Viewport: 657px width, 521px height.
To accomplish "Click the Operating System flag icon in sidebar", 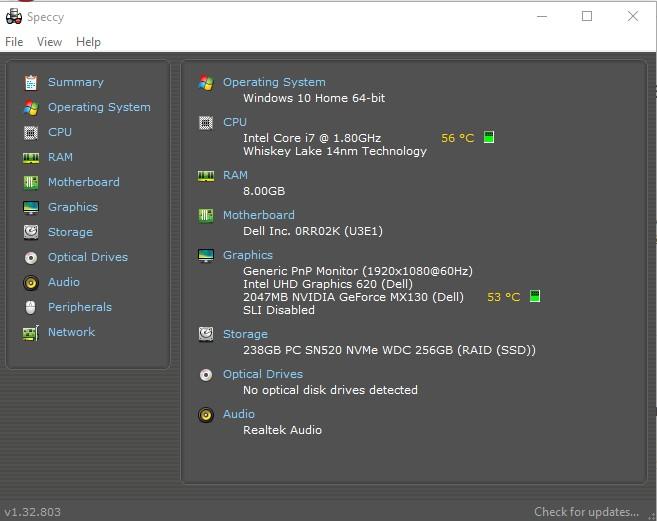I will click(x=31, y=108).
